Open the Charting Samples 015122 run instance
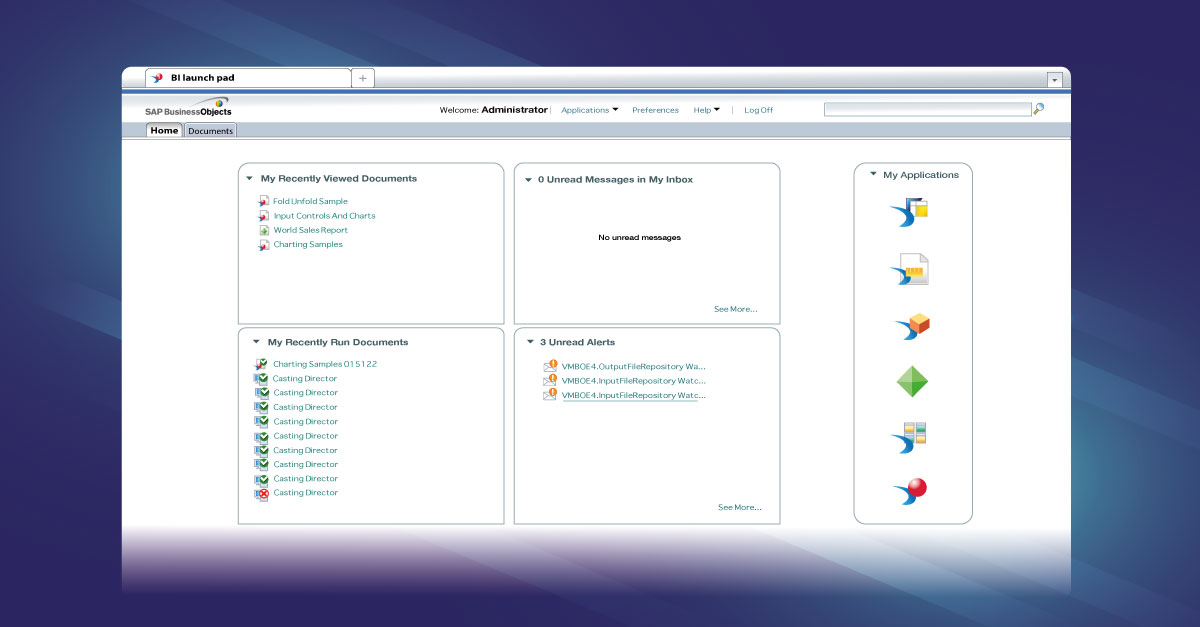The height and width of the screenshot is (627, 1200). coord(325,365)
